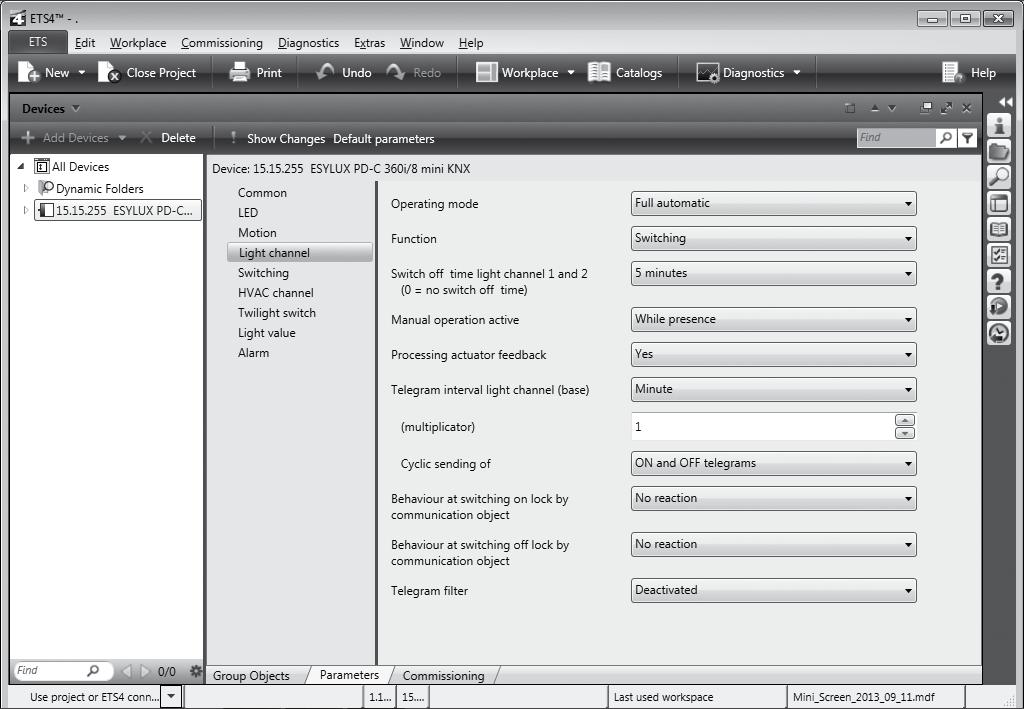The image size is (1024, 709).
Task: Select the HVAC channel parameter page
Action: point(276,292)
